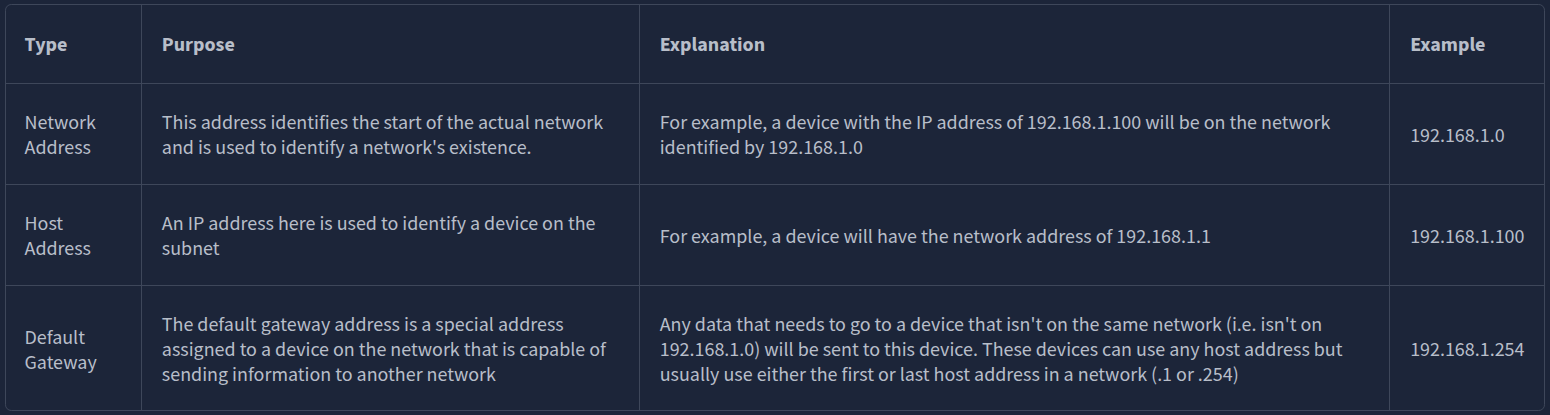1550x415 pixels.
Task: Select the Network Address type cell
Action: point(60,135)
